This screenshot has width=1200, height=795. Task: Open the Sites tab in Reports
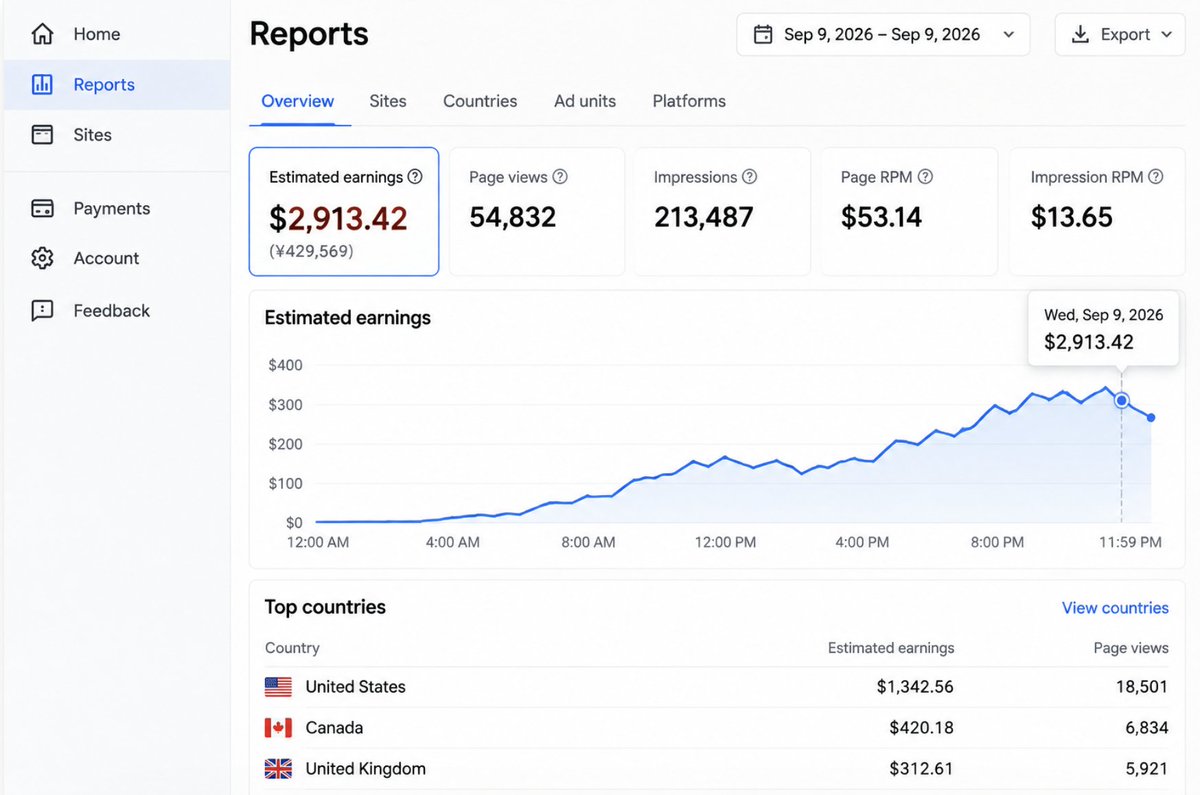click(388, 101)
